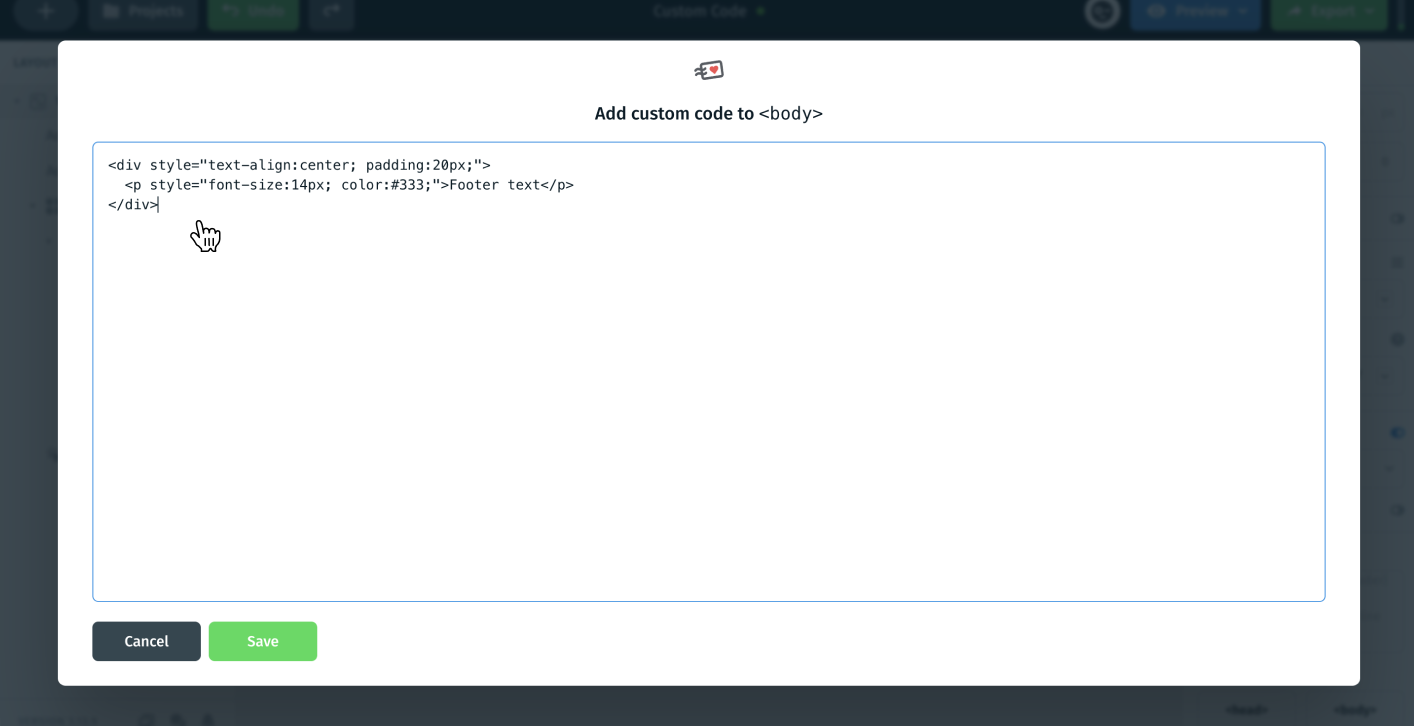Screen dimensions: 1414x726
Task: Click the 'color:#333' value in code
Action: (x=382, y=185)
